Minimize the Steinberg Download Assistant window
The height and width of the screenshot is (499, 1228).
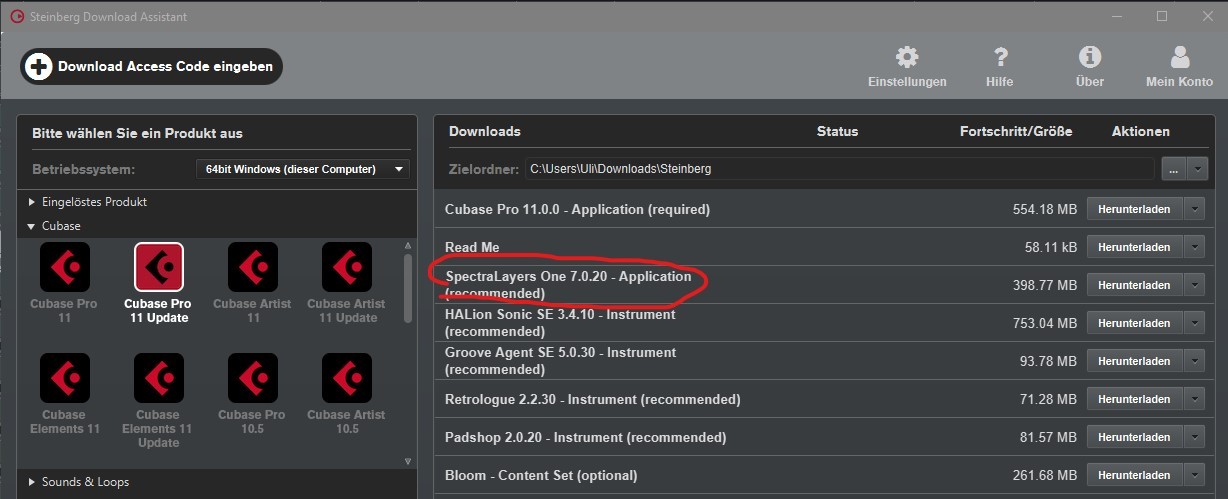1117,16
